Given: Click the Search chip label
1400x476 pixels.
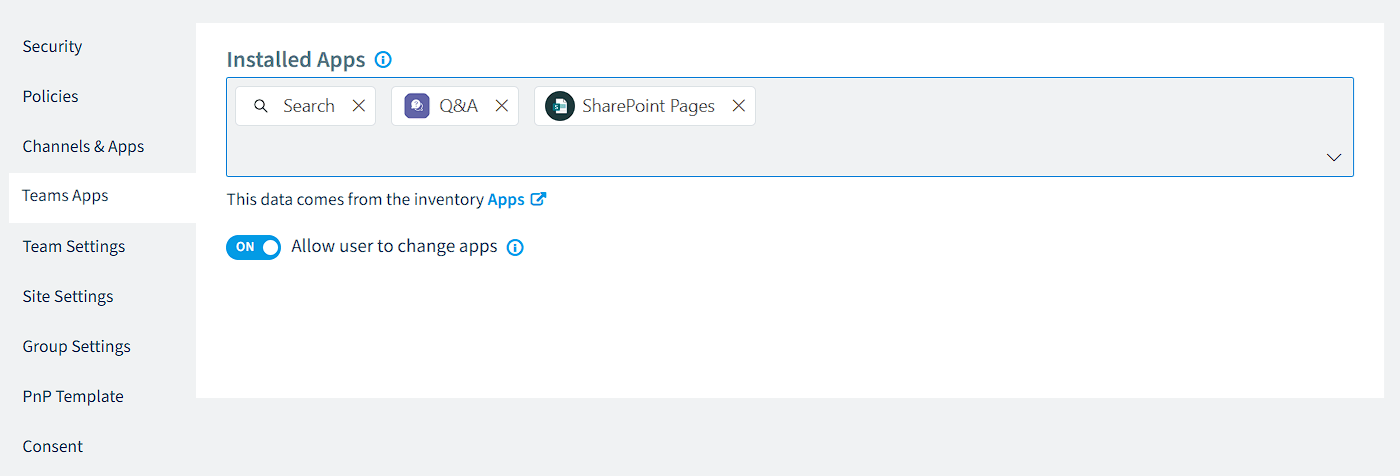Looking at the screenshot, I should [x=309, y=106].
